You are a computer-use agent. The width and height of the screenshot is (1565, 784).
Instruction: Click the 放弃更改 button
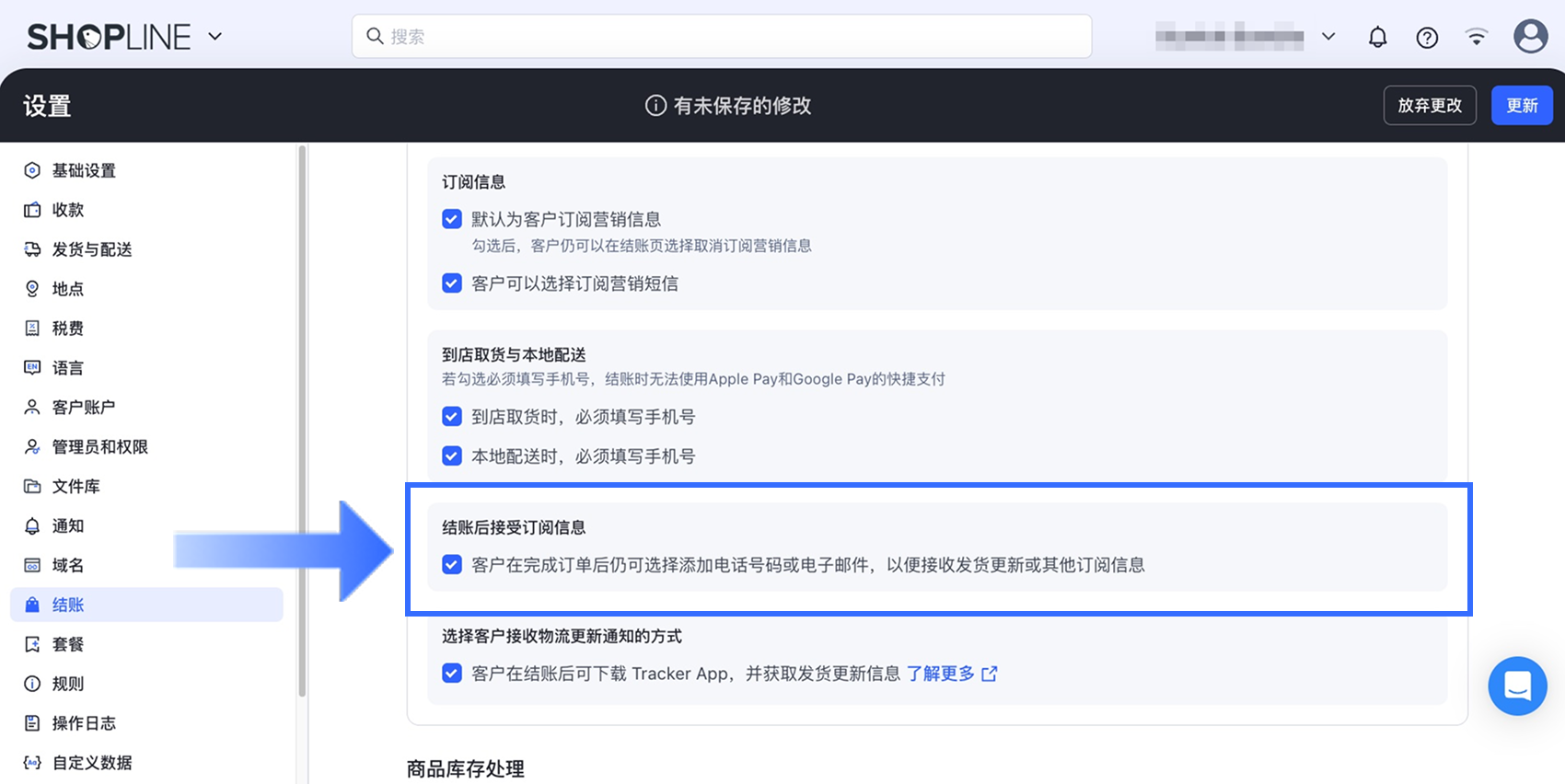tap(1430, 106)
